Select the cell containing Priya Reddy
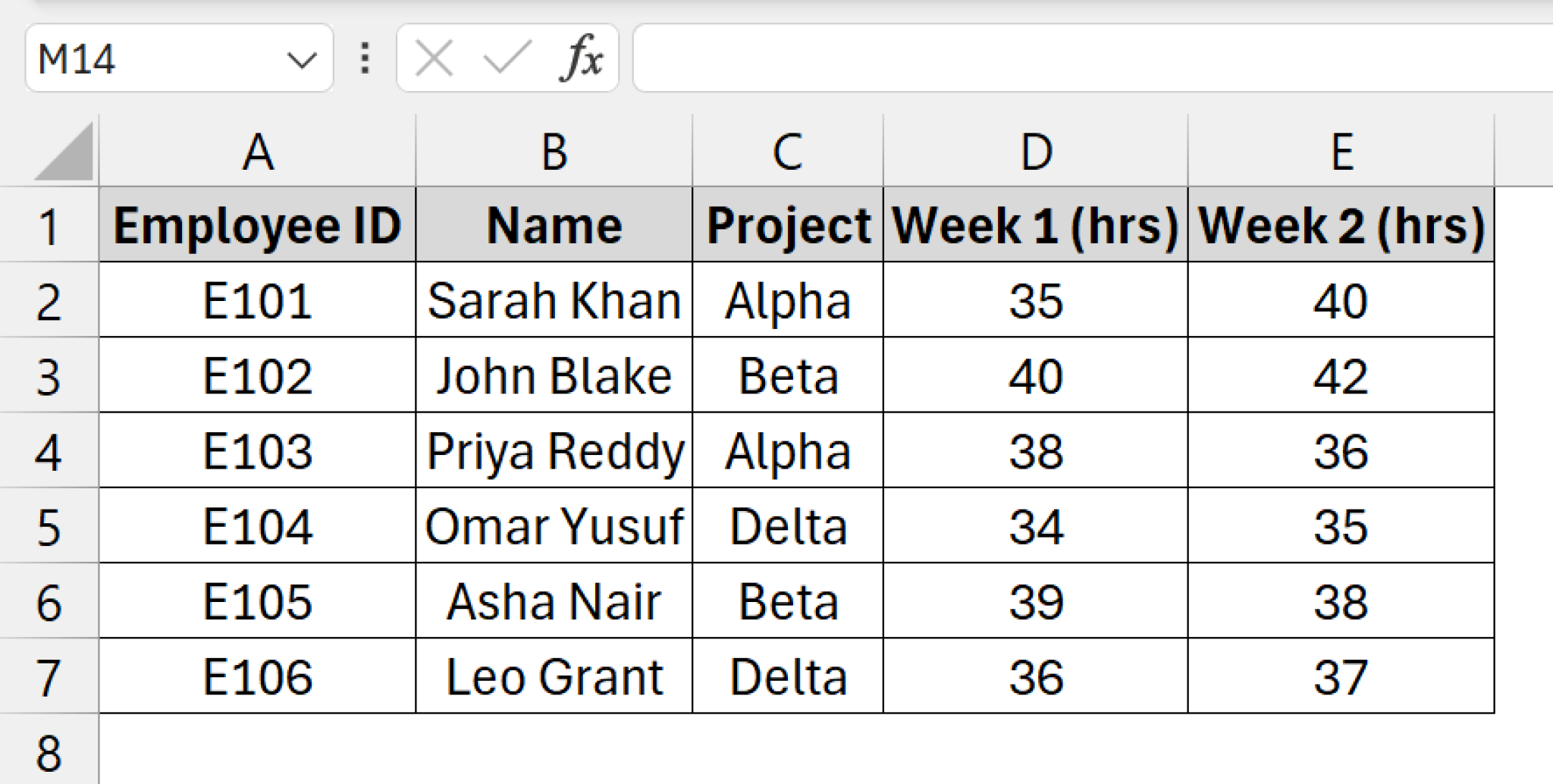This screenshot has width=1553, height=784. click(x=554, y=450)
